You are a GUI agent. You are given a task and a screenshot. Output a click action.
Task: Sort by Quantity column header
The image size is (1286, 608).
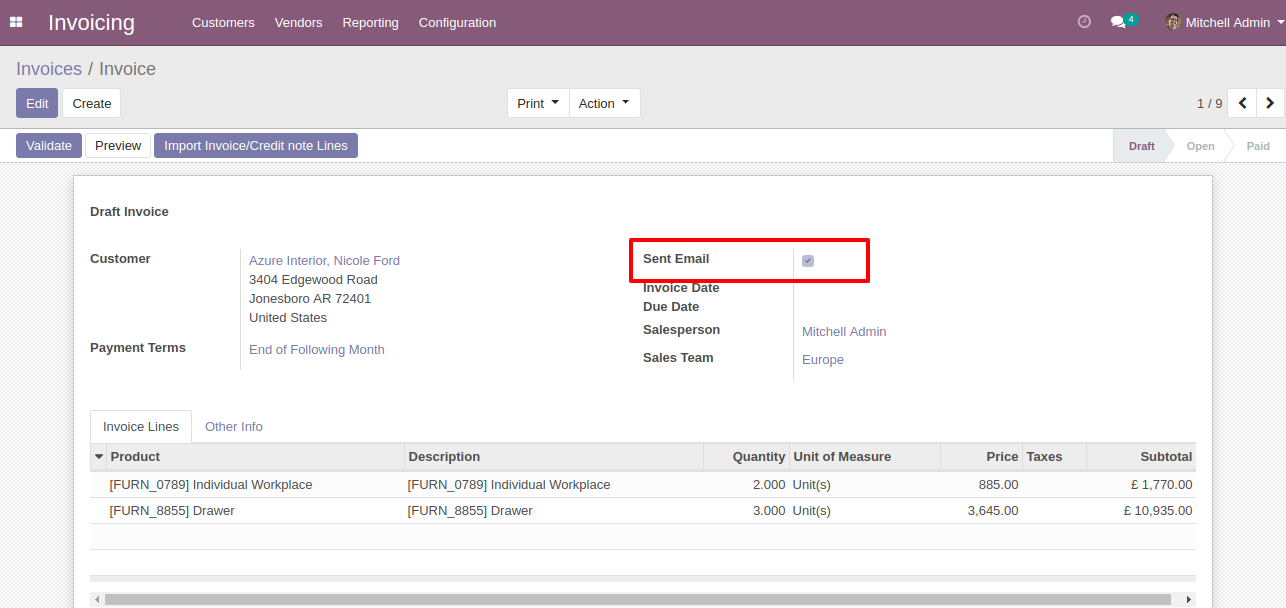tap(746, 456)
